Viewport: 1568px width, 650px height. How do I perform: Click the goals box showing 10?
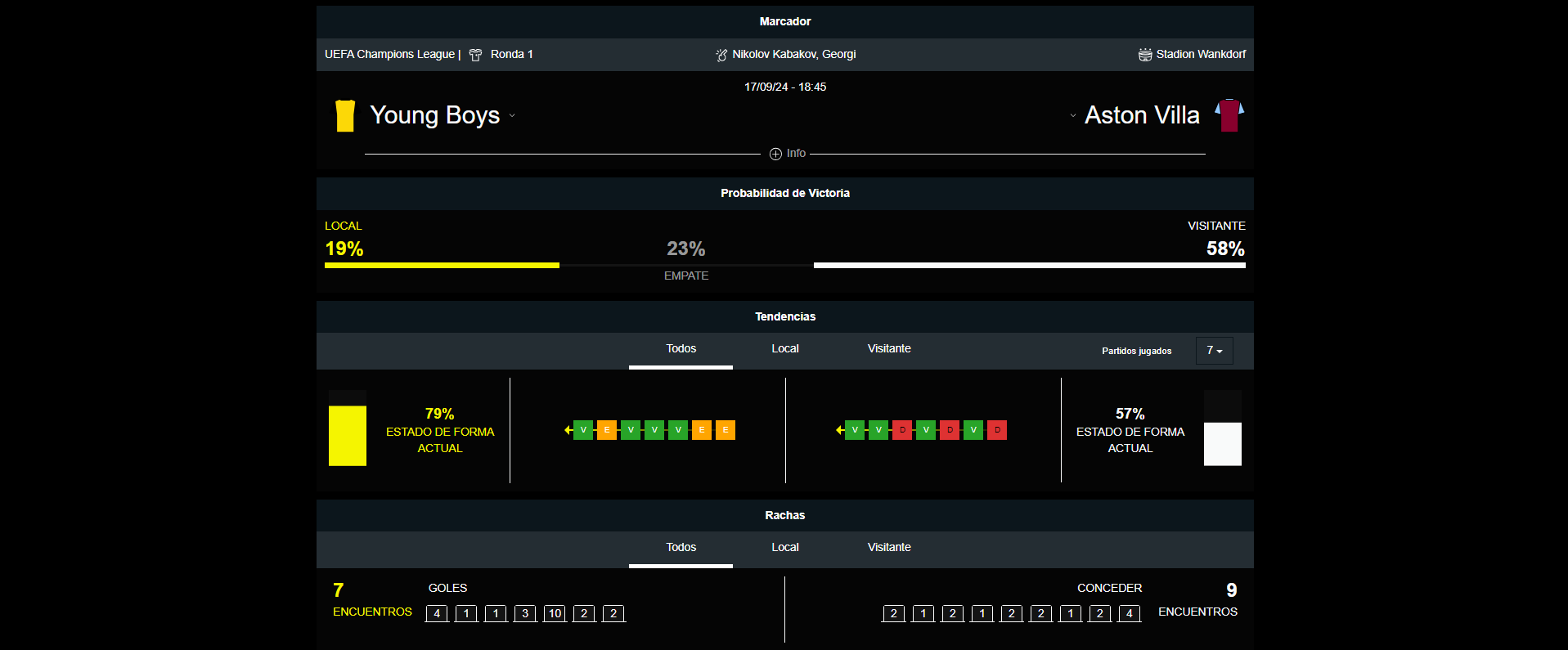(x=555, y=613)
